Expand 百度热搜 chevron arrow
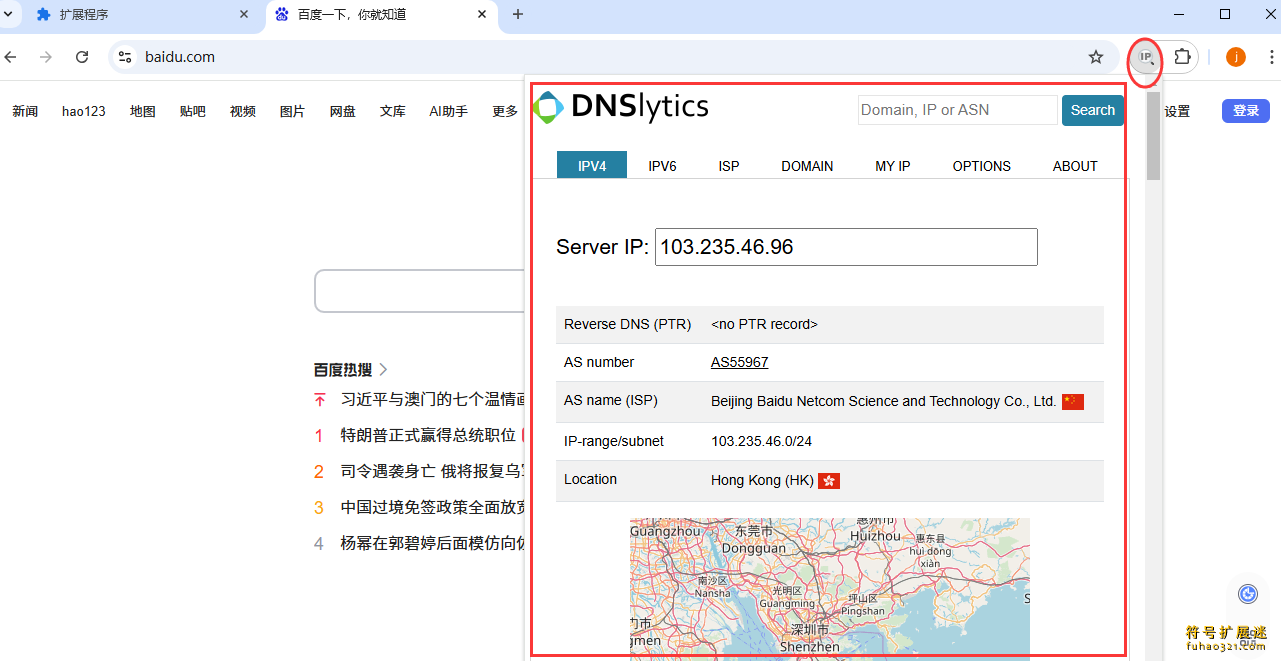The width and height of the screenshot is (1281, 661). 384,369
